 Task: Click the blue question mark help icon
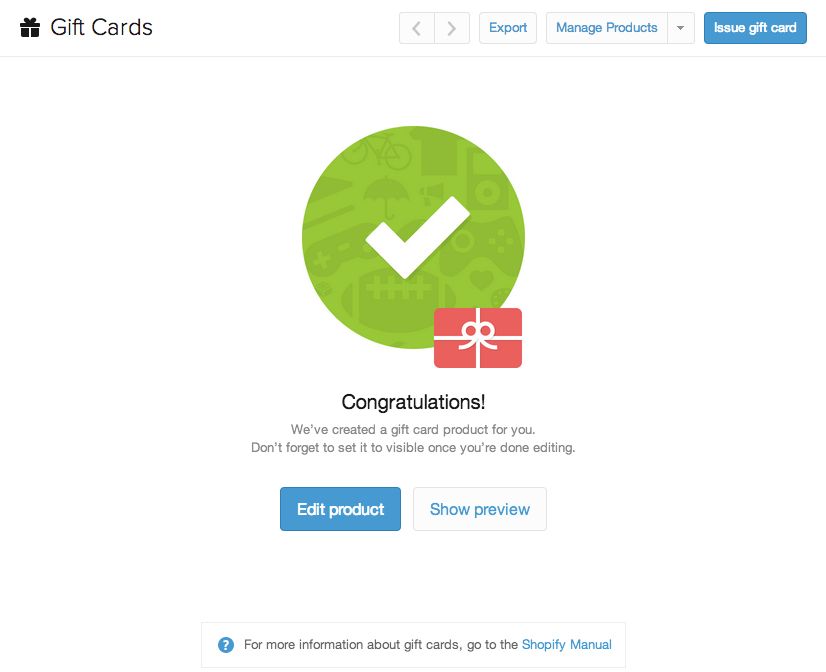[226, 645]
